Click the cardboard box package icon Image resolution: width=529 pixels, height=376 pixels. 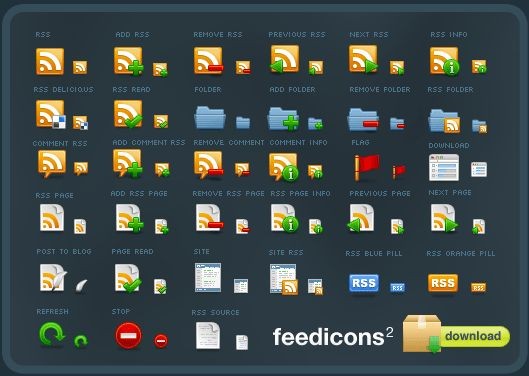422,334
